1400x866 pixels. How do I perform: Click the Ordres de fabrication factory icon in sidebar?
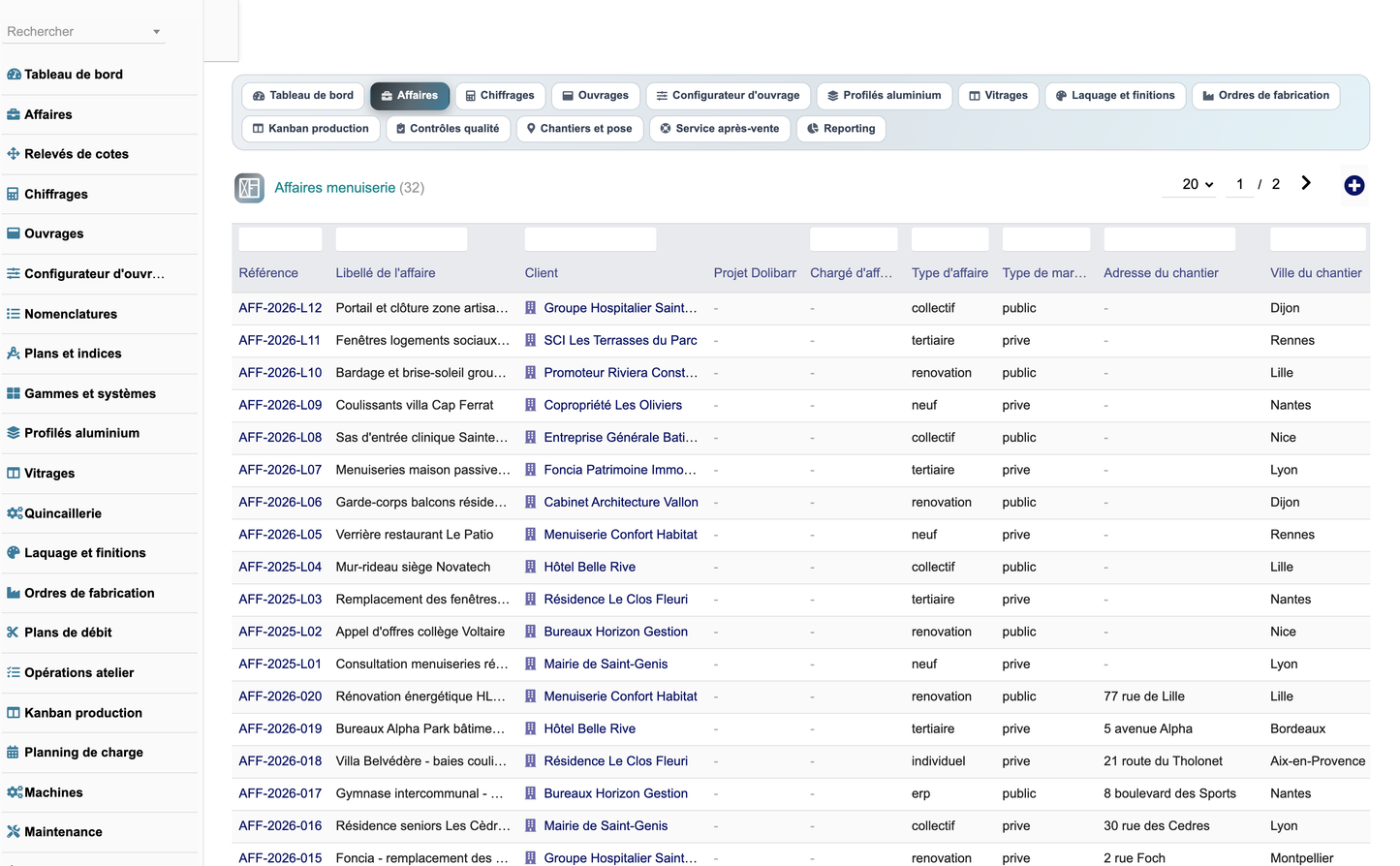pyautogui.click(x=14, y=593)
